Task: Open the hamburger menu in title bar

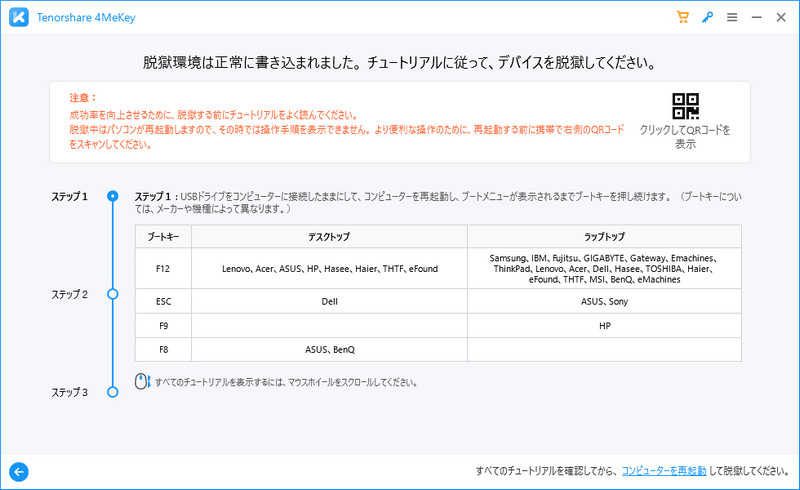Action: coord(732,17)
